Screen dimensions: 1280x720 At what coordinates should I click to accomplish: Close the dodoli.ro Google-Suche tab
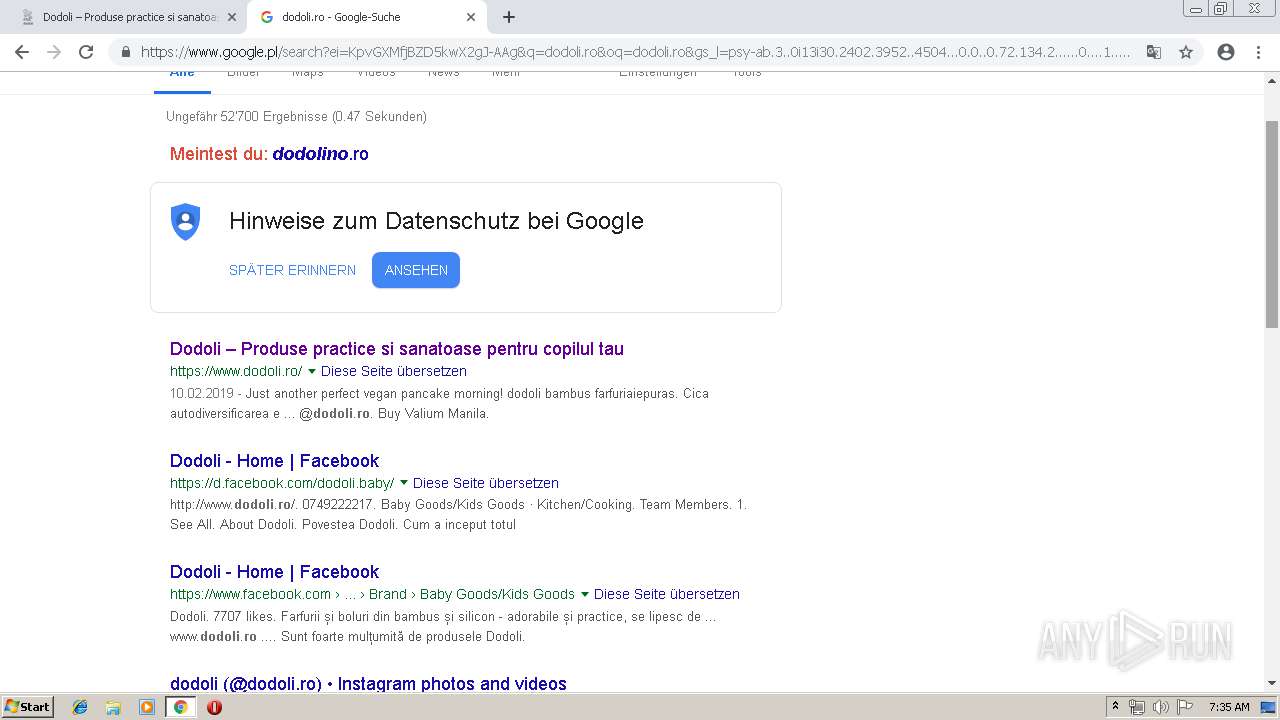coord(471,17)
